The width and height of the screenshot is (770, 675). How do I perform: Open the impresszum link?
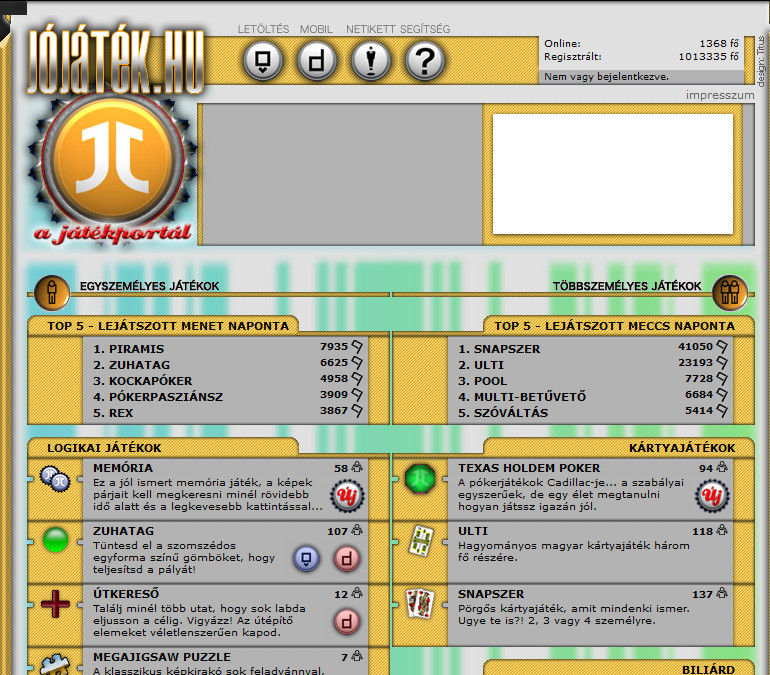click(717, 95)
